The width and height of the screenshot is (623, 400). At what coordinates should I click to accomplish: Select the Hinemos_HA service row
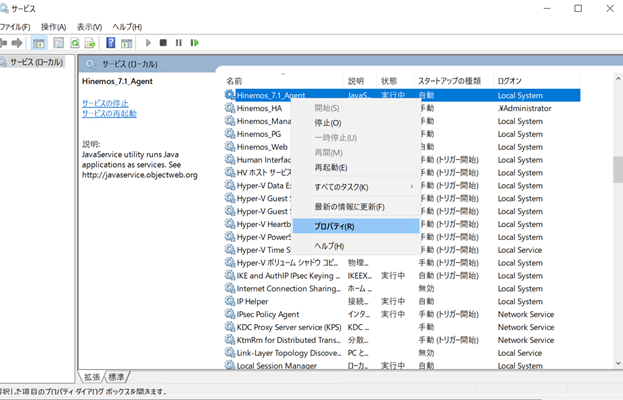click(402, 108)
